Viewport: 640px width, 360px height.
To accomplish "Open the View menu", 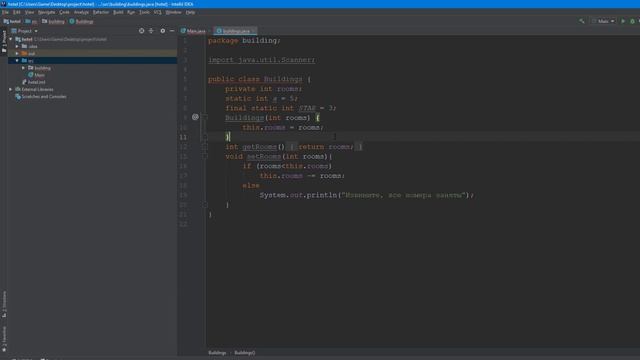I will 29,12.
